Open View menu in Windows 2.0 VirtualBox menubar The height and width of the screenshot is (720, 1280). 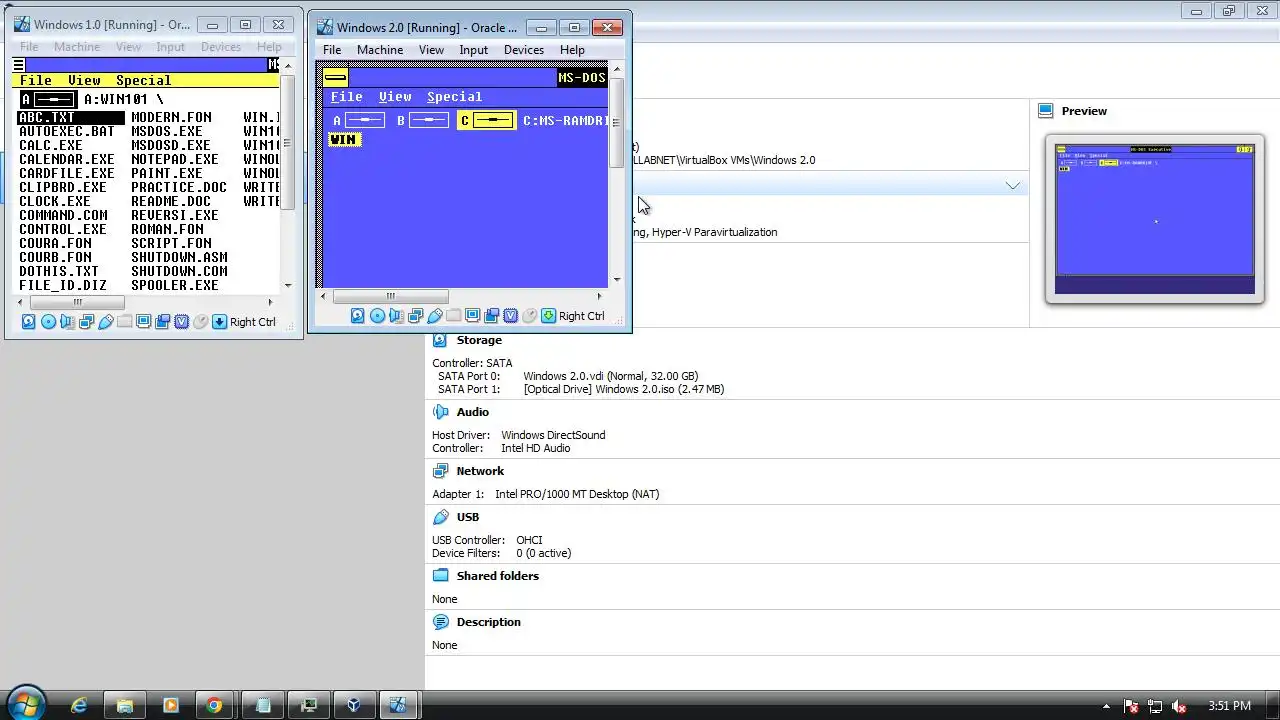[431, 50]
